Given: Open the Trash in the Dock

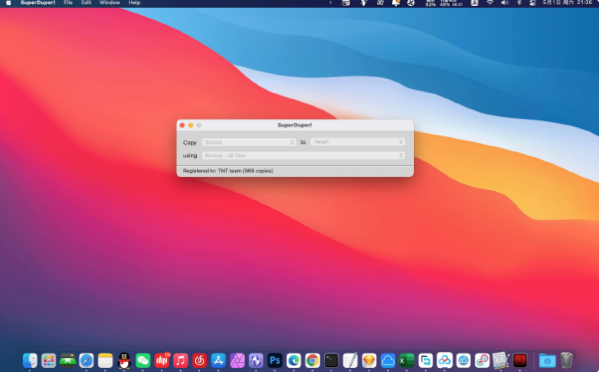Looking at the screenshot, I should (567, 360).
